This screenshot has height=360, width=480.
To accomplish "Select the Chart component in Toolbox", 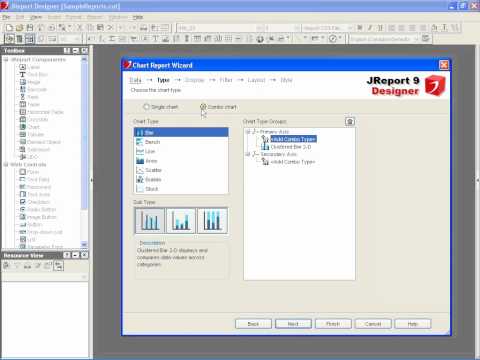I will [x=29, y=127].
